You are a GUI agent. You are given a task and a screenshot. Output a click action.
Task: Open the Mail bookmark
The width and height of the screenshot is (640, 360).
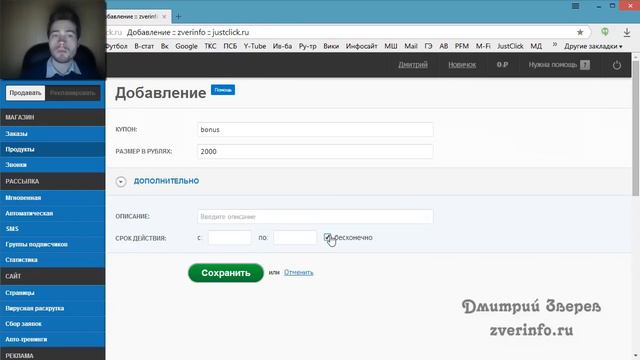411,46
